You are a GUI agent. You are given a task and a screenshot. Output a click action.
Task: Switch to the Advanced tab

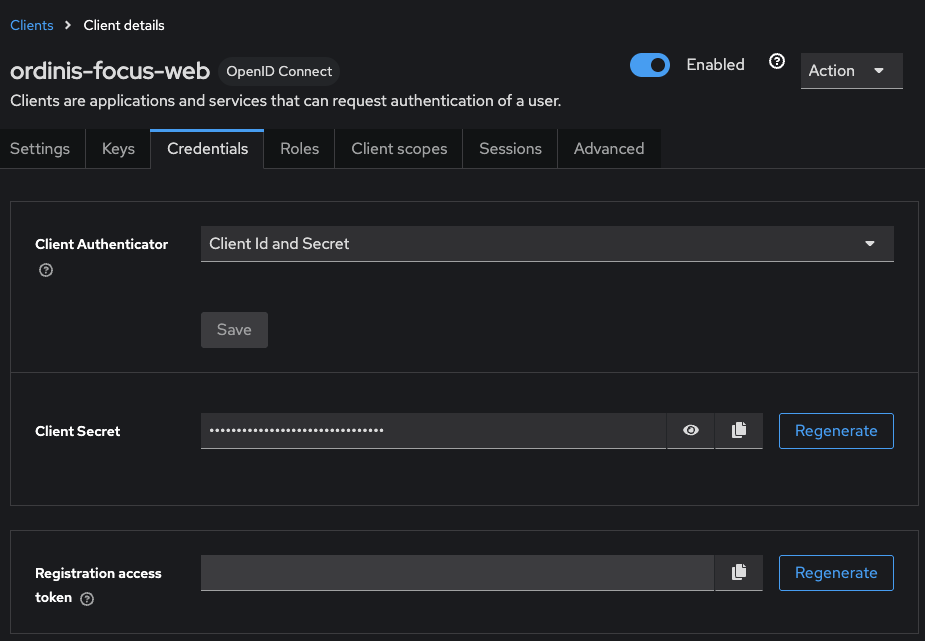[x=608, y=149]
